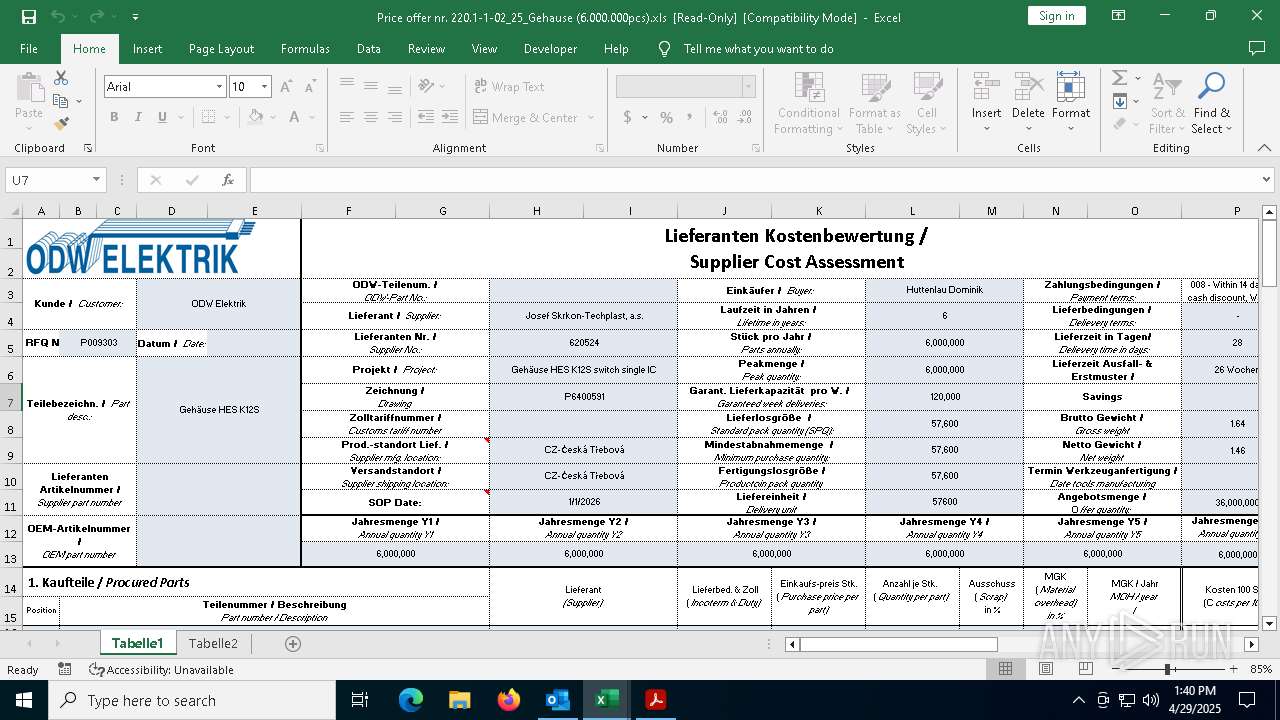Image resolution: width=1280 pixels, height=720 pixels.
Task: Apply accounting dollar format
Action: tap(627, 117)
